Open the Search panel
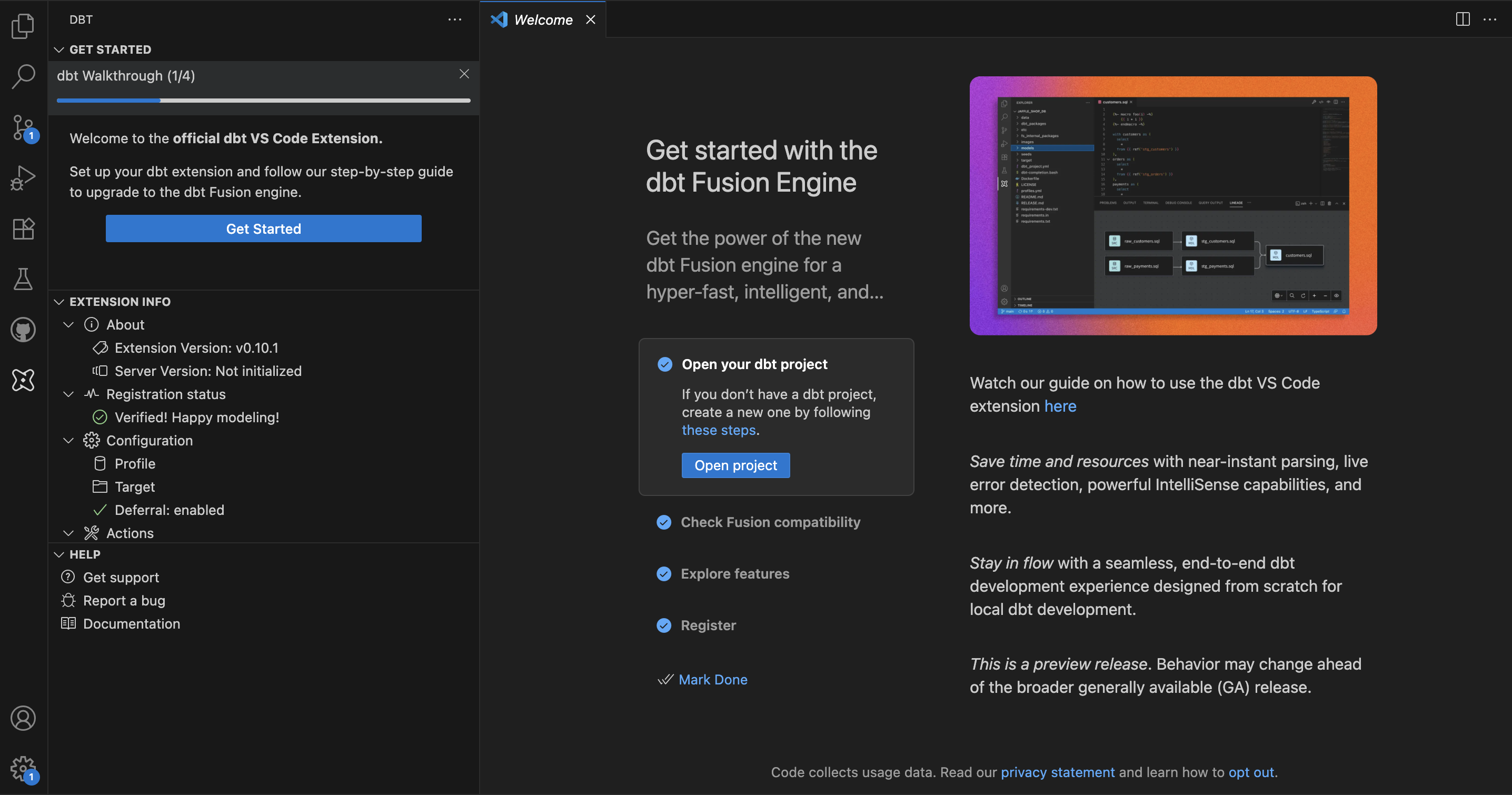The image size is (1512, 795). (x=23, y=76)
